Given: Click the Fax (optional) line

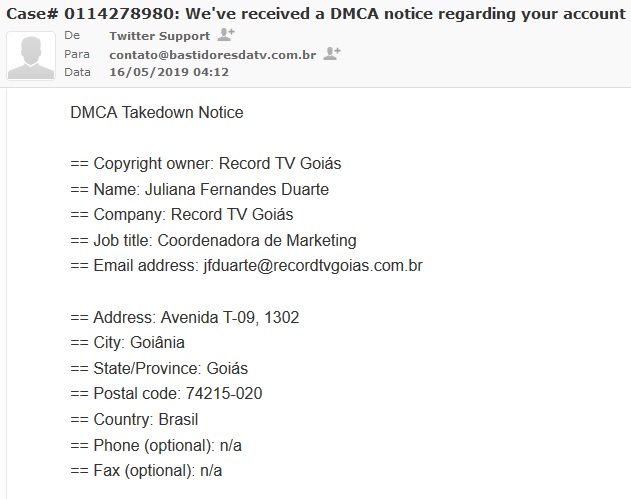Looking at the screenshot, I should (146, 470).
